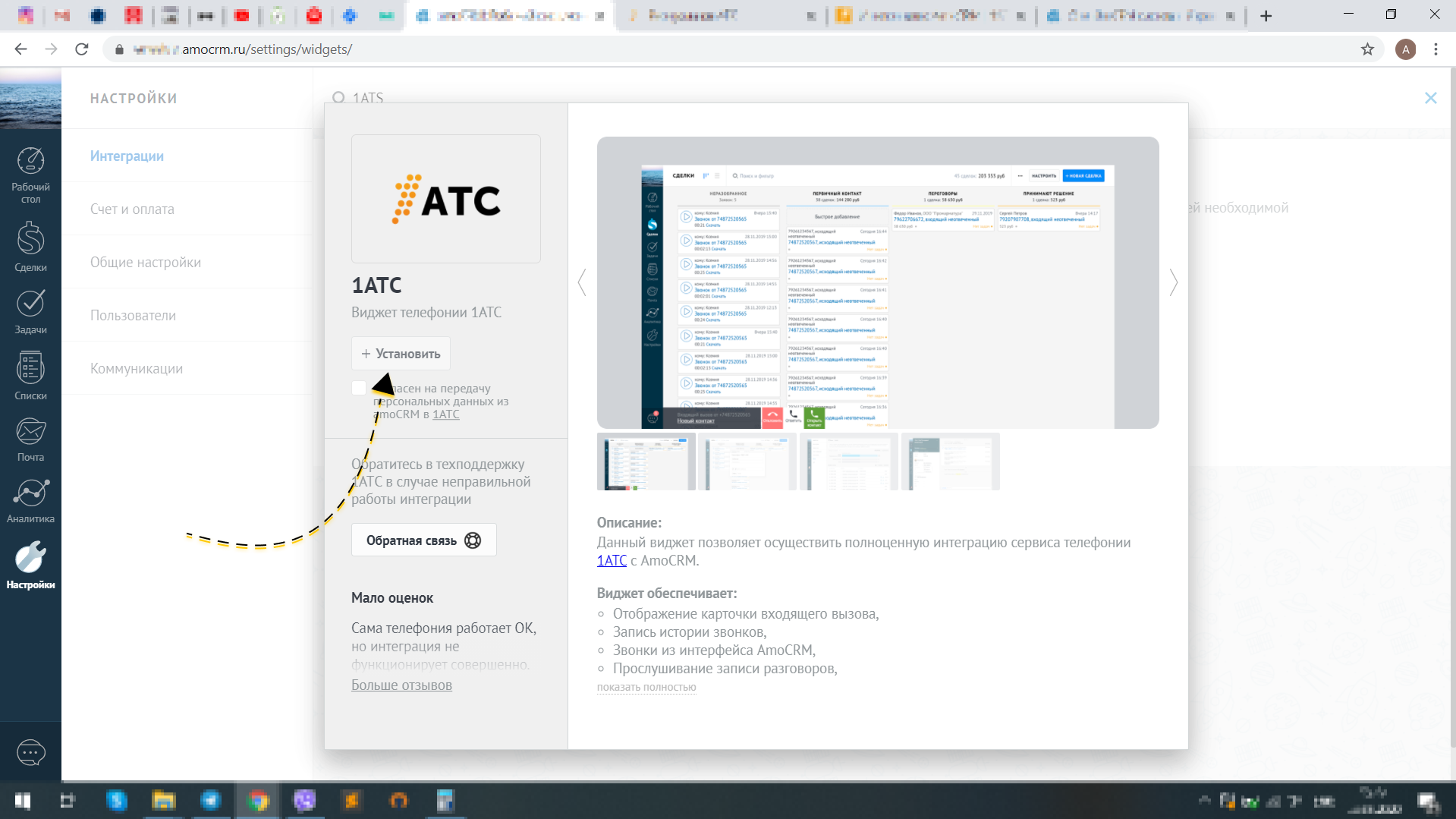Check the personal data consent checkbox
Image resolution: width=1456 pixels, height=819 pixels.
coord(359,388)
